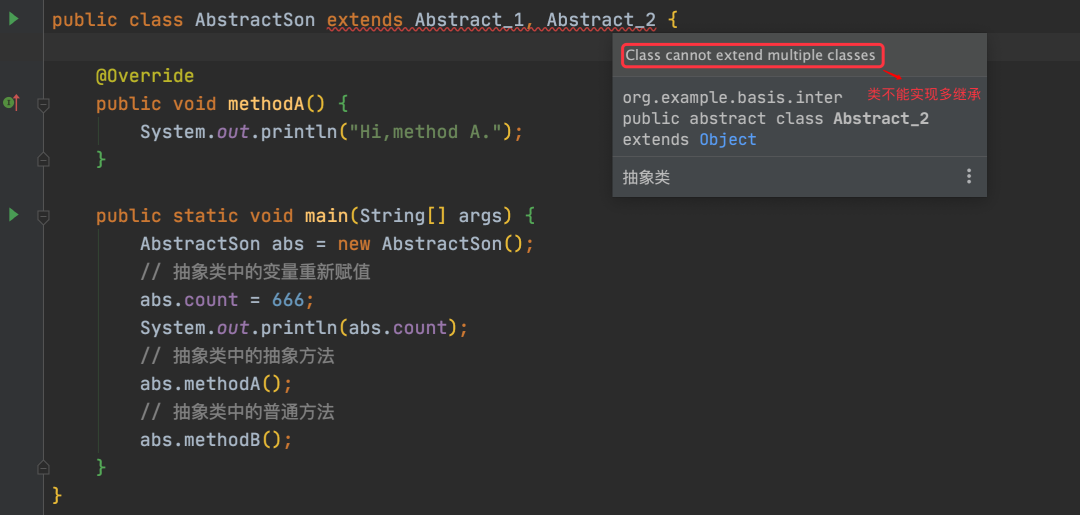Click the underlined extends keyword
This screenshot has width=1080, height=515.
tap(365, 20)
